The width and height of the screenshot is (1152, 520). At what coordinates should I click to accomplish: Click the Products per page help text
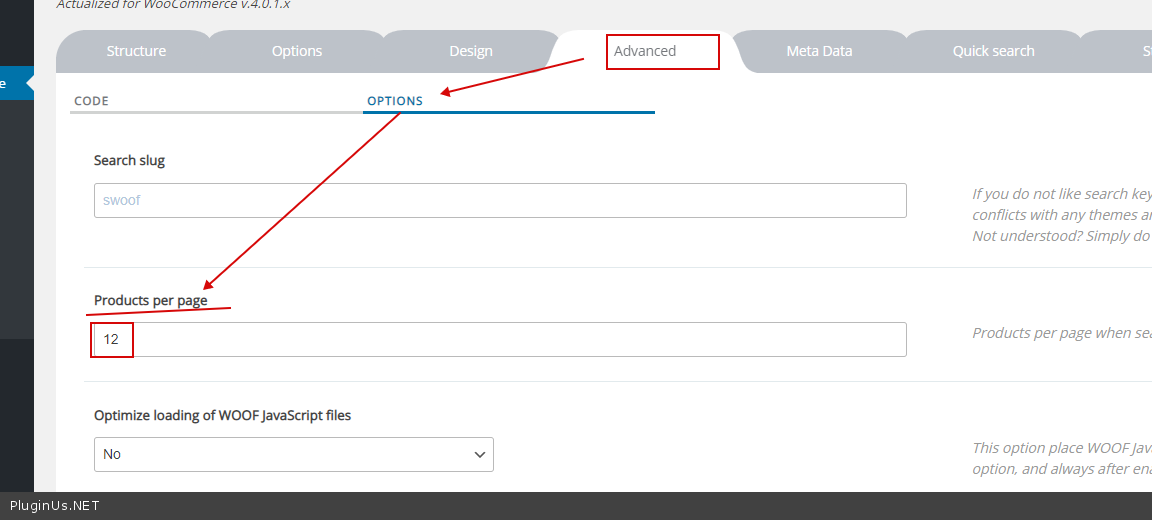pos(1060,333)
